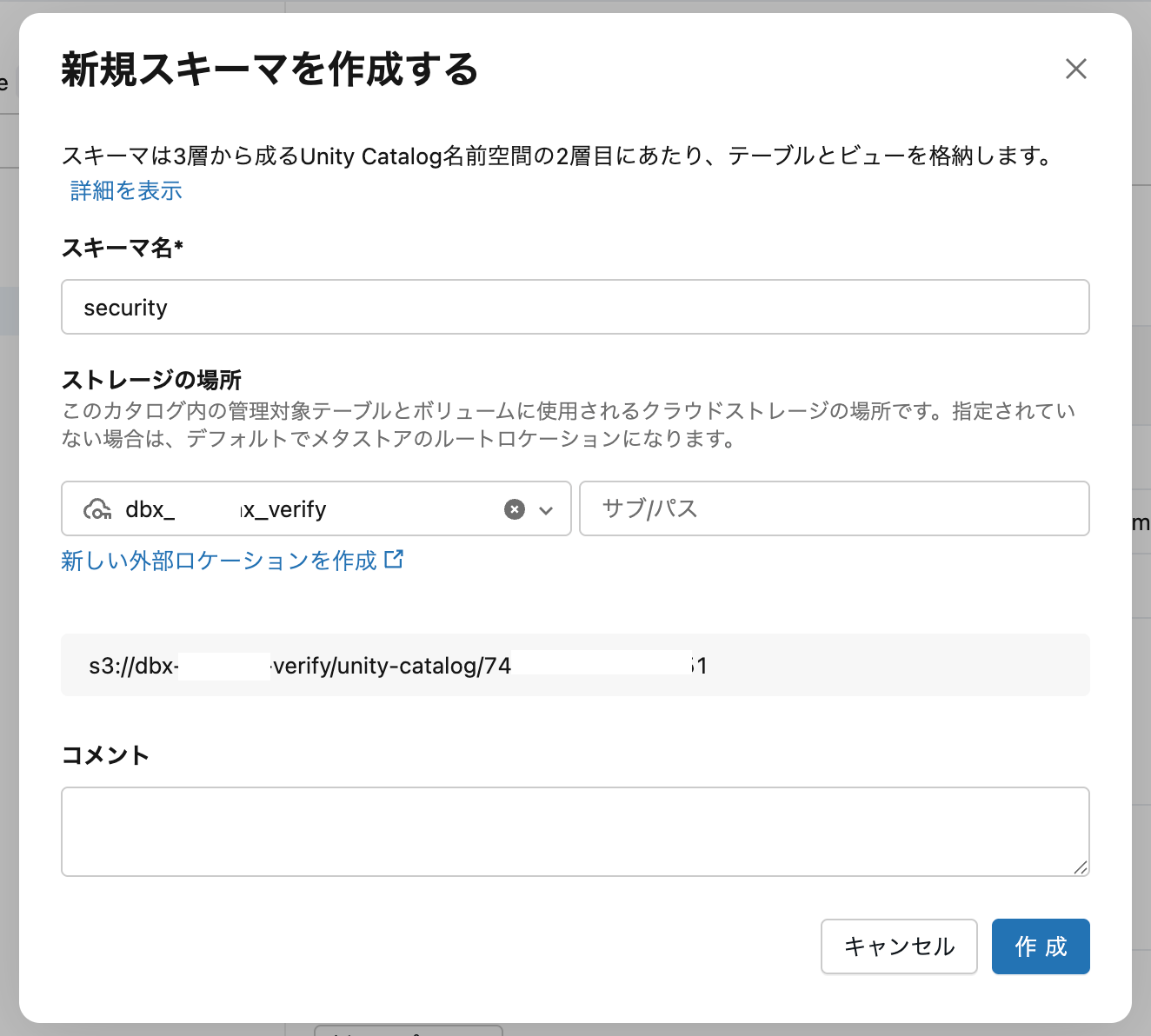Click the comment box resize handle
The image size is (1151, 1036).
[x=1081, y=867]
